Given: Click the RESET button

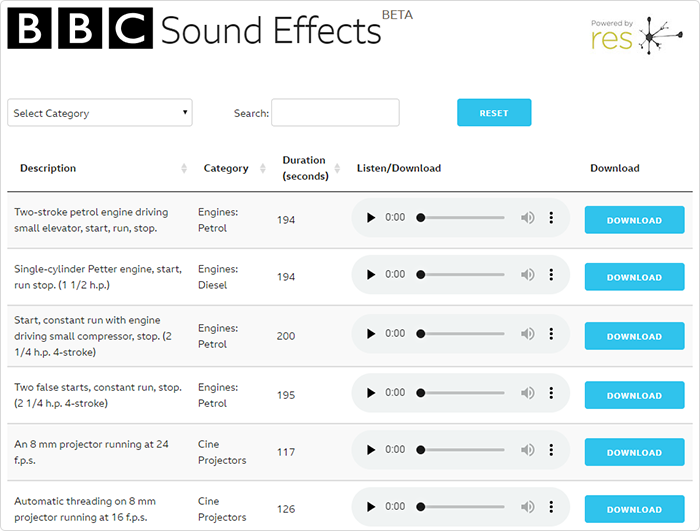Looking at the screenshot, I should click(494, 113).
